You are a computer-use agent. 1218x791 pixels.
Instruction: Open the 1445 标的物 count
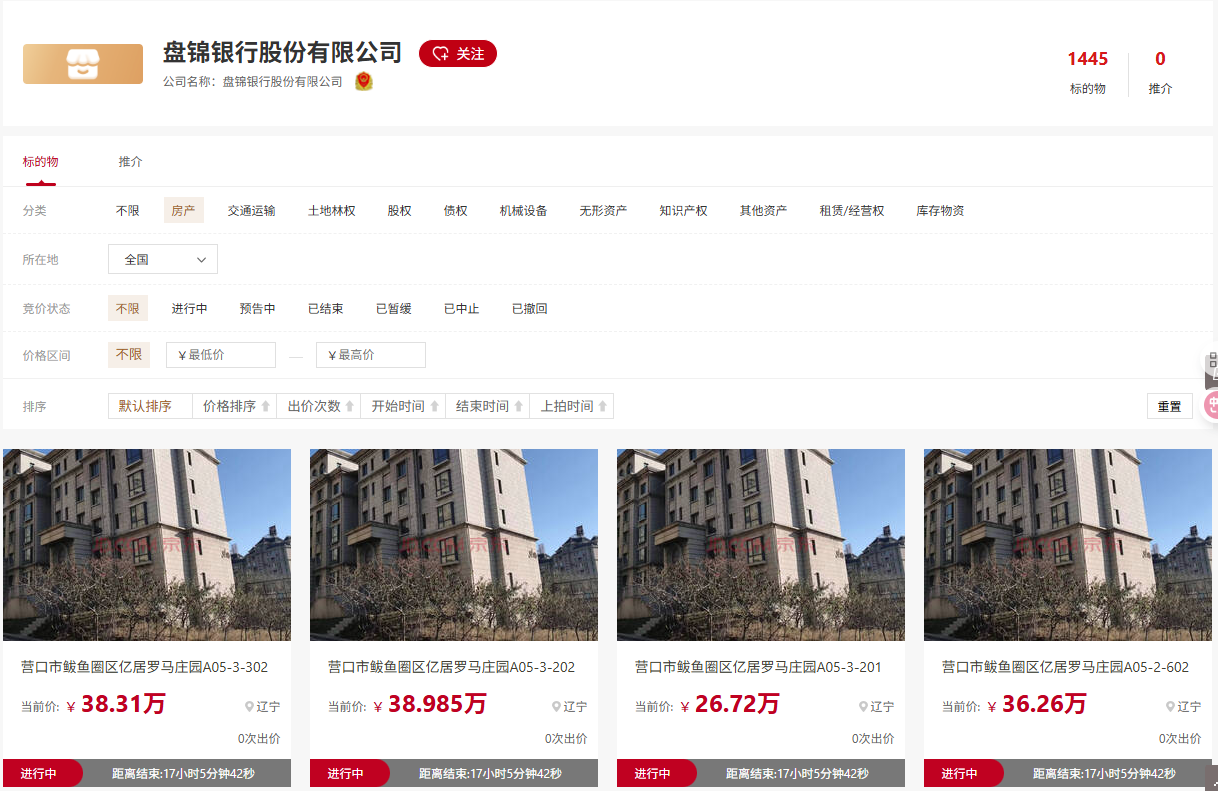[x=1088, y=72]
